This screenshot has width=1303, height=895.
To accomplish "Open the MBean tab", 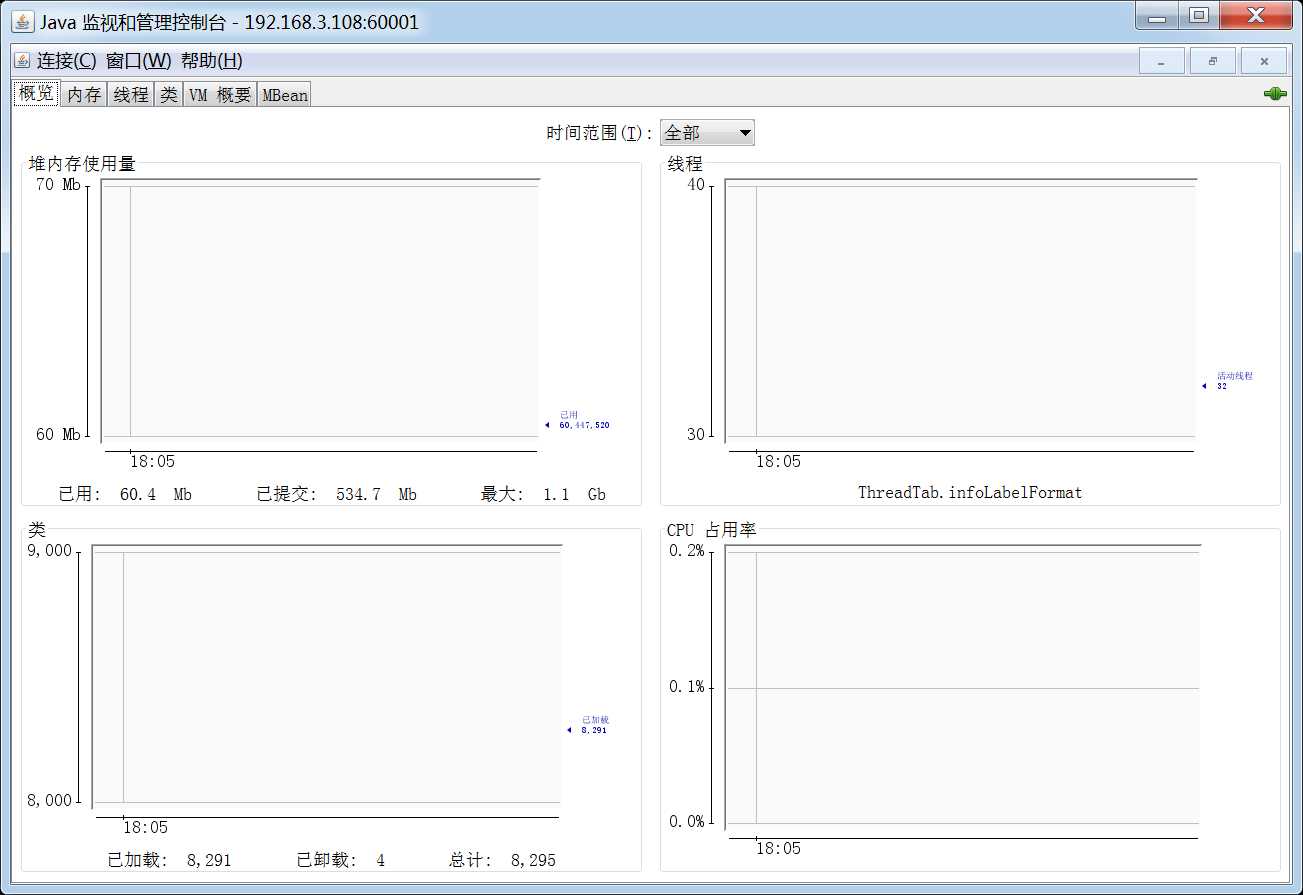I will click(285, 95).
